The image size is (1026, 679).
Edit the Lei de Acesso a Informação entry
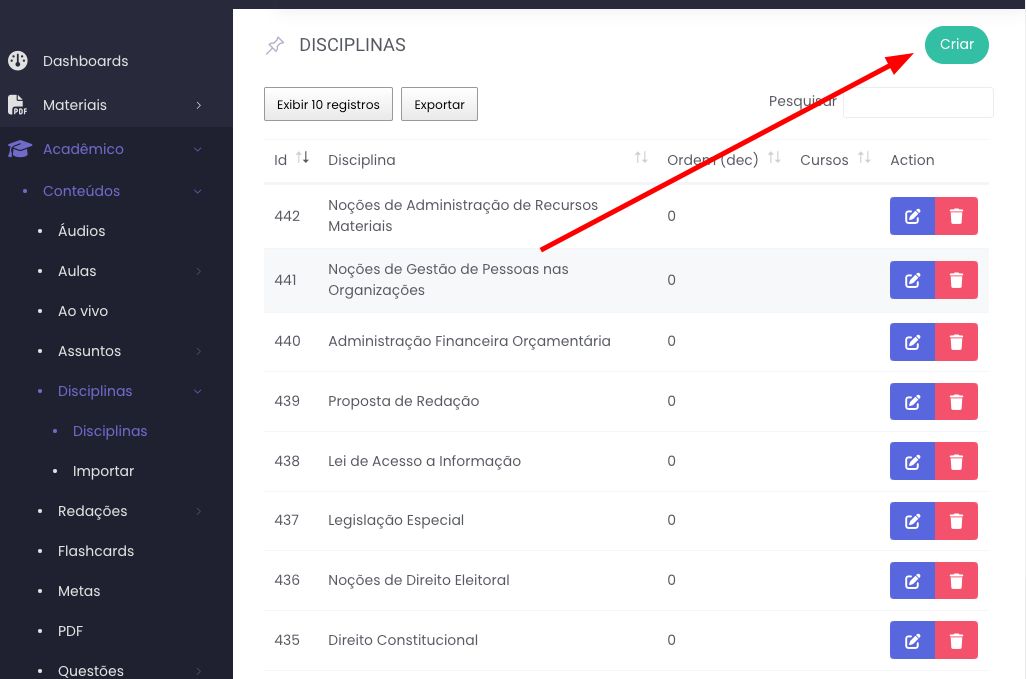[x=912, y=461]
